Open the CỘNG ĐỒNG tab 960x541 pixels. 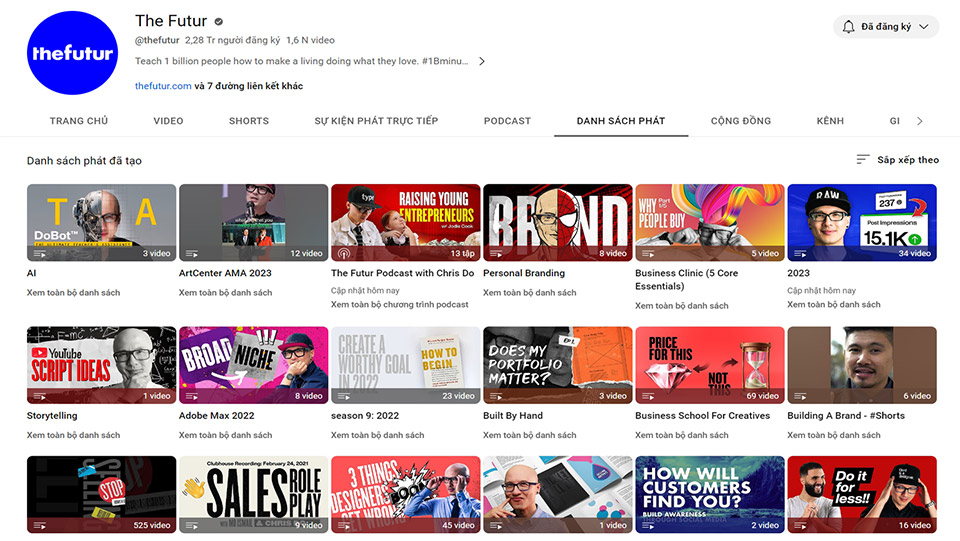[740, 121]
